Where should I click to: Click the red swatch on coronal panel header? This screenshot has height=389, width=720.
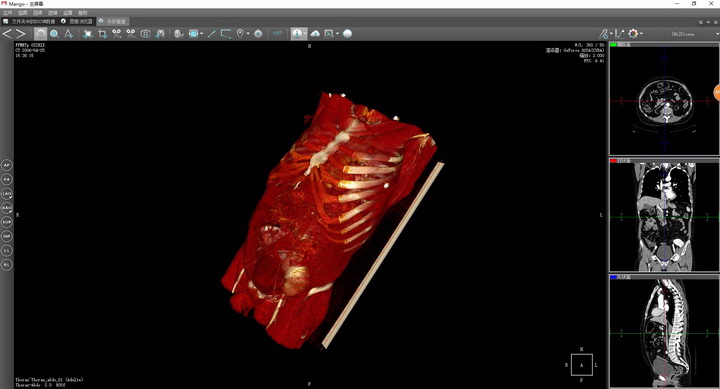coord(613,161)
